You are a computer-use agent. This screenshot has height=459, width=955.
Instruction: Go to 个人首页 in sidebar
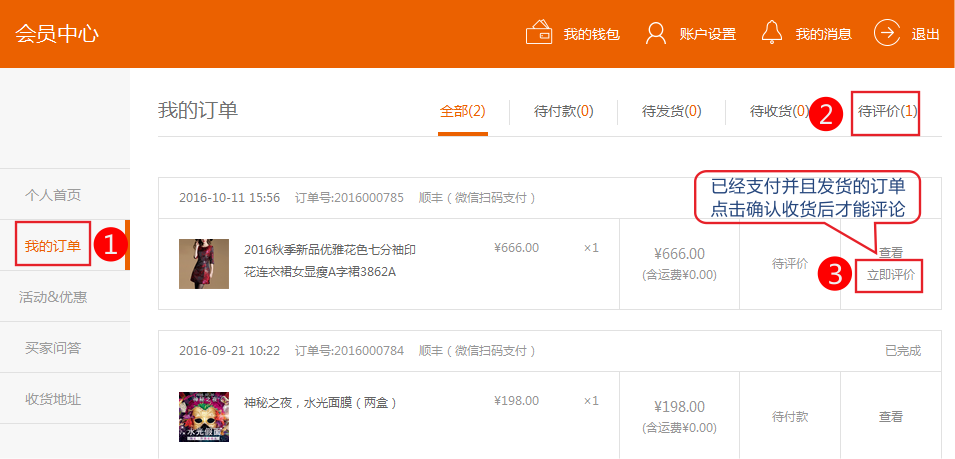point(53,195)
